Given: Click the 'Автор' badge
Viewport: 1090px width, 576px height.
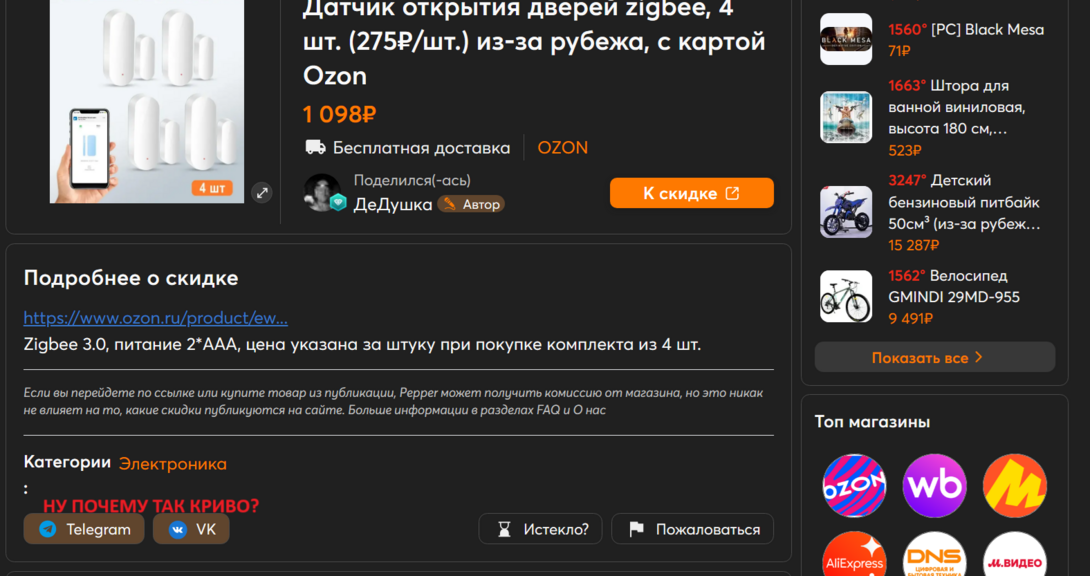Looking at the screenshot, I should tap(471, 204).
